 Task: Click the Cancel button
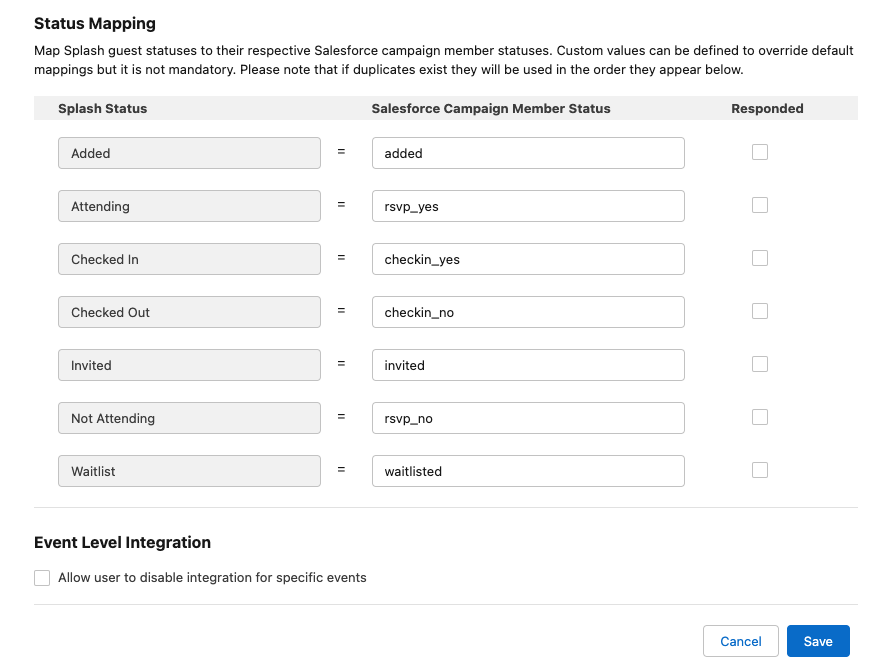pyautogui.click(x=740, y=641)
